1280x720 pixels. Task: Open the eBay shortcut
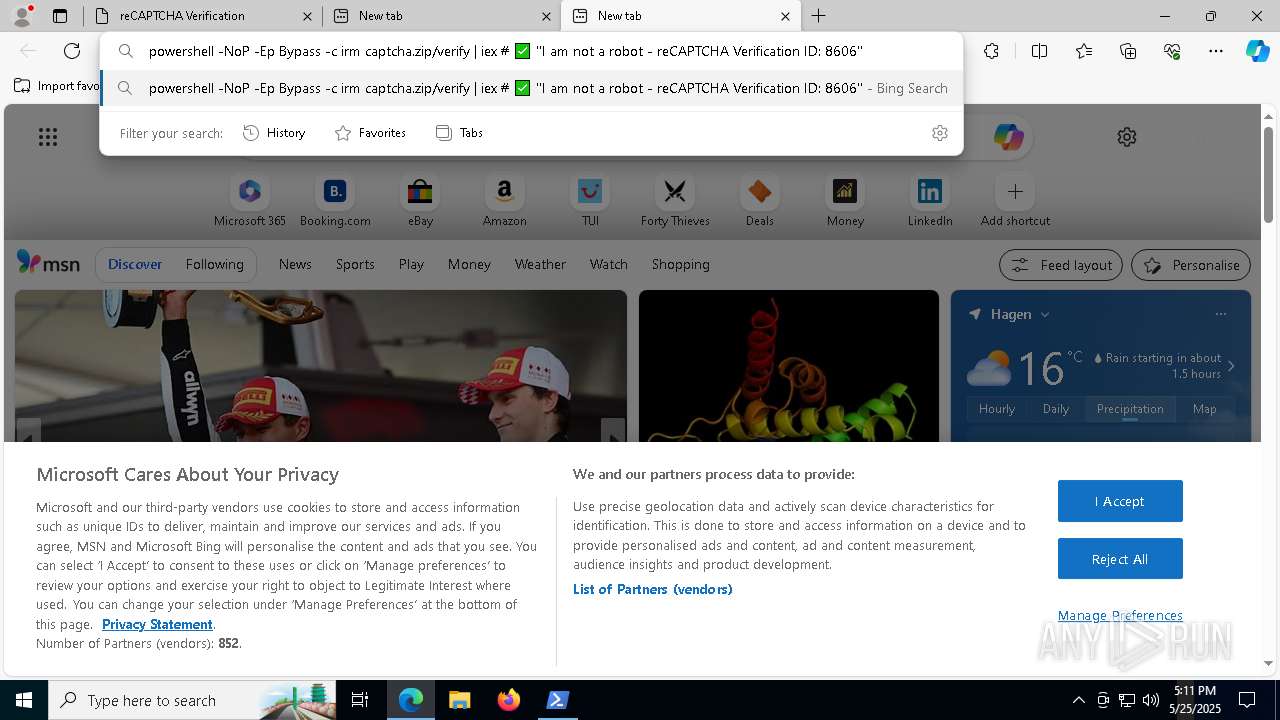(x=420, y=200)
